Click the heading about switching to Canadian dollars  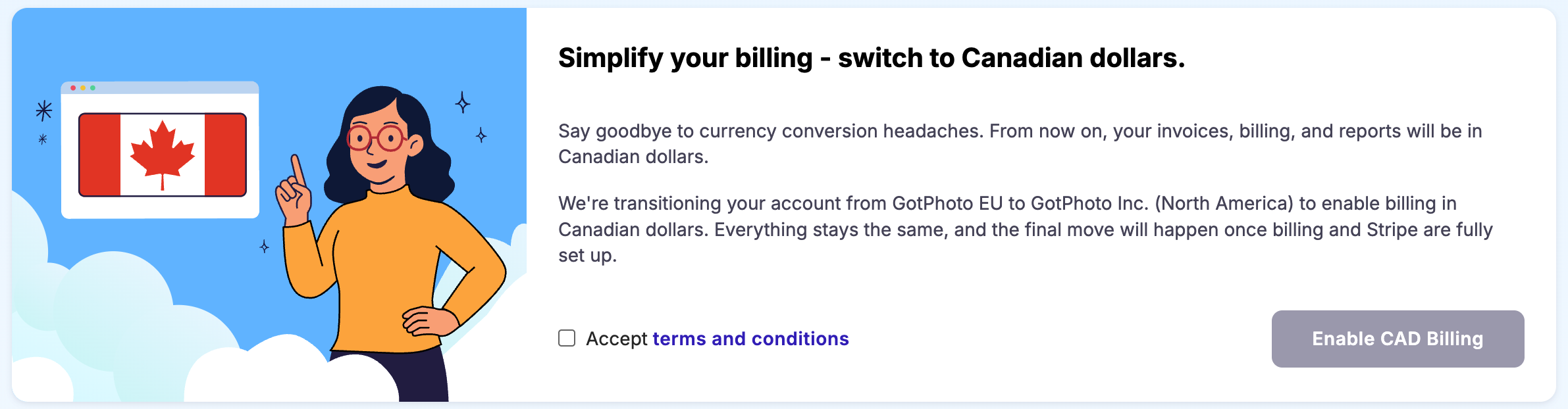pyautogui.click(x=870, y=58)
